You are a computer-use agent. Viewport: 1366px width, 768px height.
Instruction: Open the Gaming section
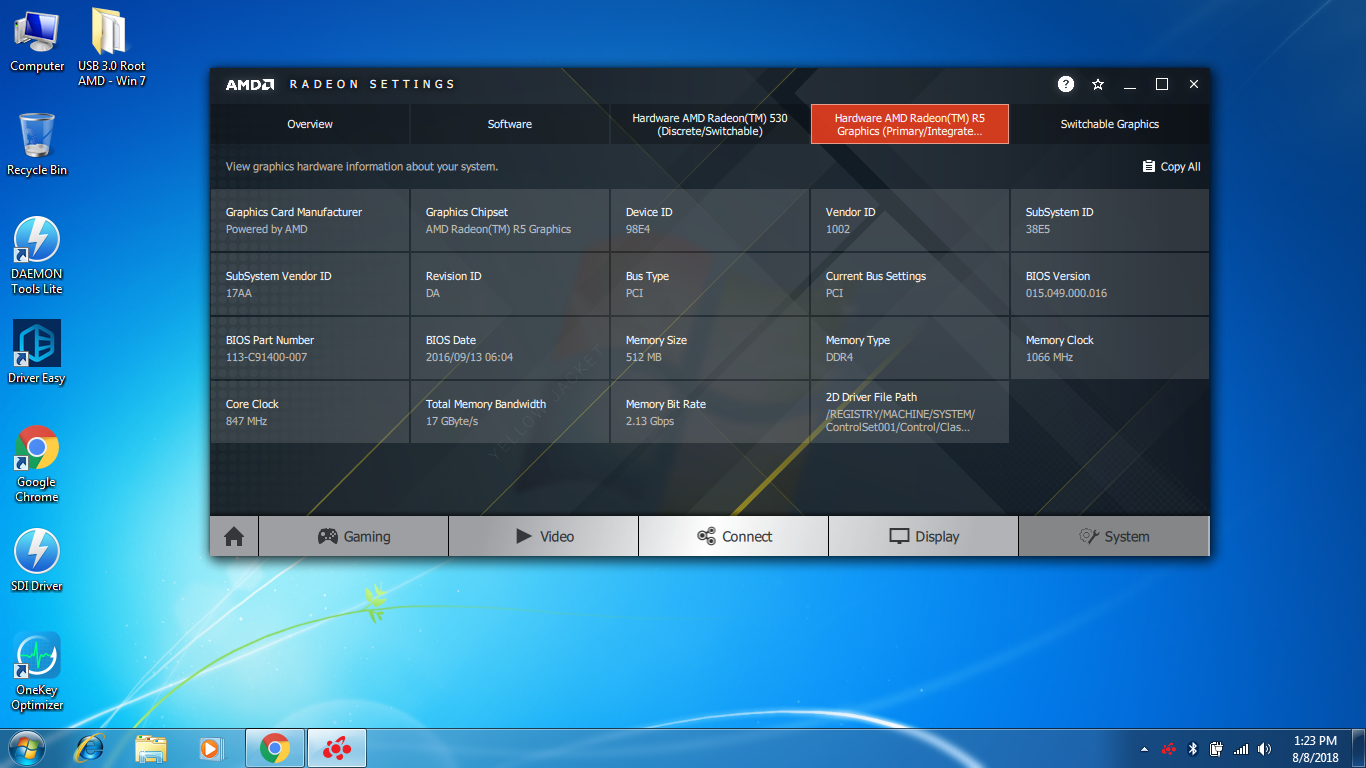(354, 536)
